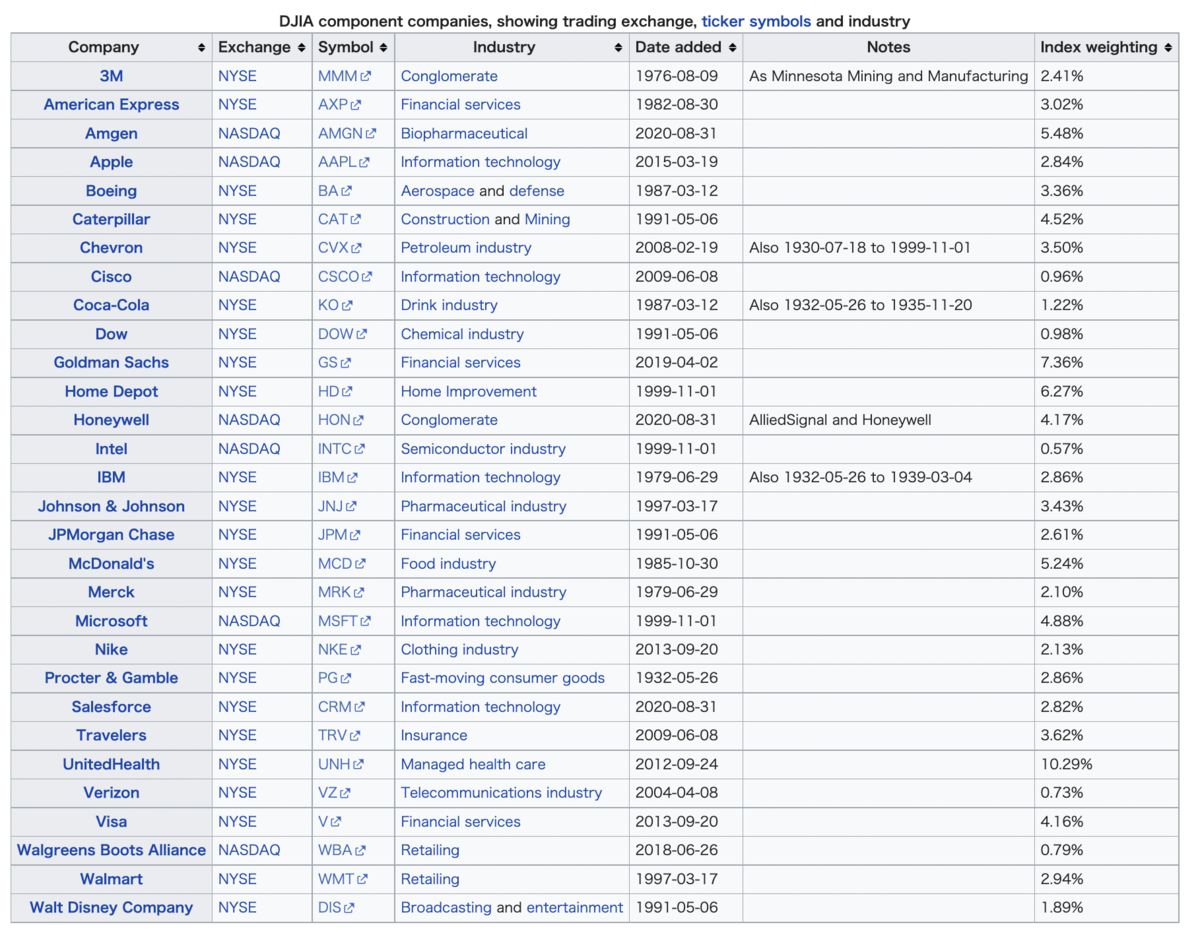Image resolution: width=1200 pixels, height=933 pixels.
Task: Click Fast-moving consumer goods link
Action: (x=503, y=678)
